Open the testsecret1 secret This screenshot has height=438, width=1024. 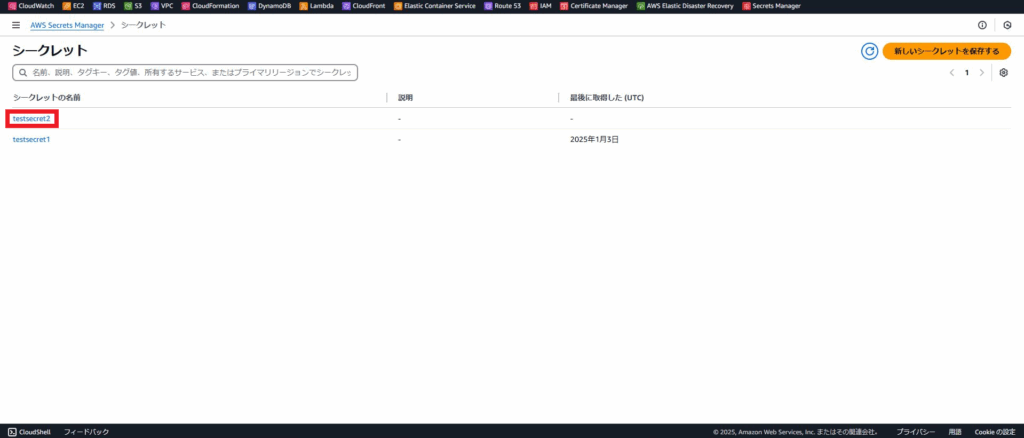tap(31, 139)
